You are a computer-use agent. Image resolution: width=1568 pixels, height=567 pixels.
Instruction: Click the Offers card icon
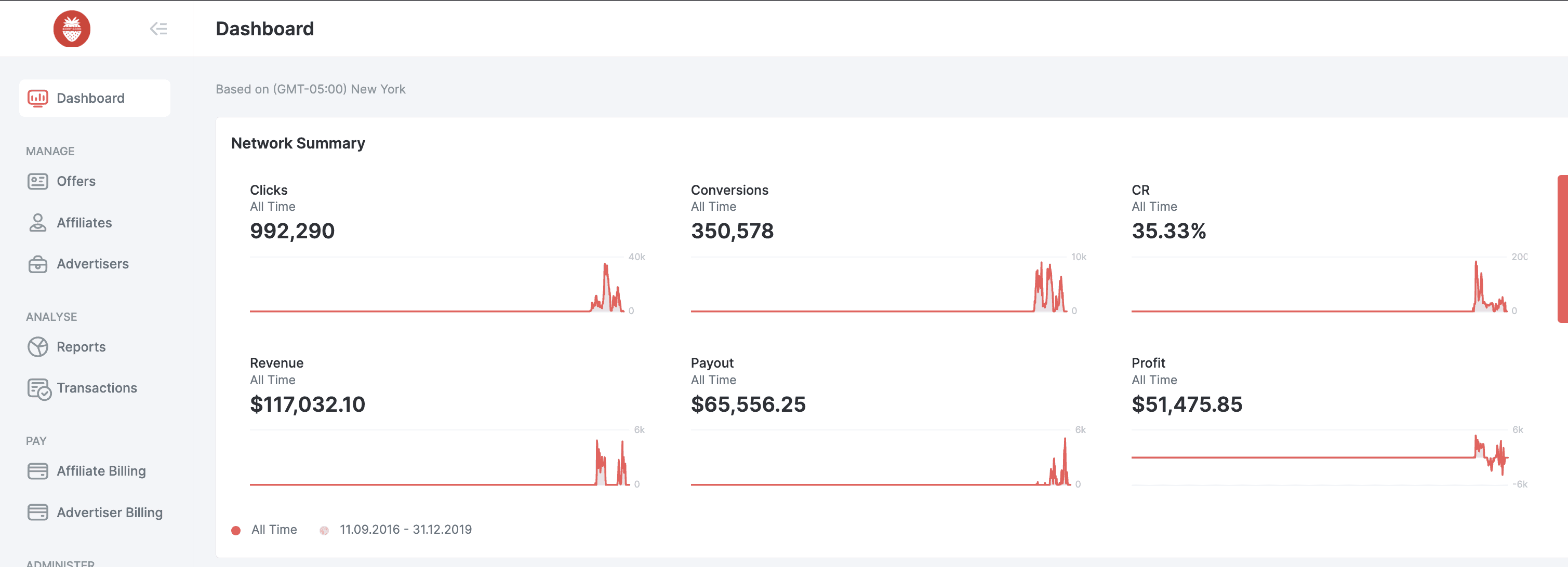pyautogui.click(x=38, y=181)
